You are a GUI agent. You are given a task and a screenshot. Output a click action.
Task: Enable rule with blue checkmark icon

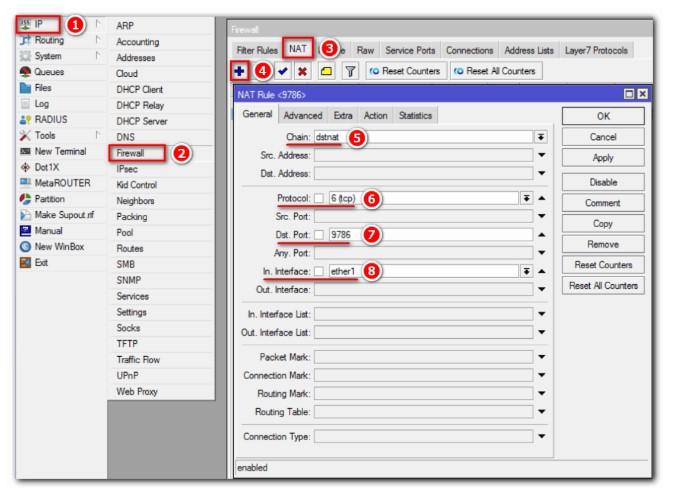[283, 71]
